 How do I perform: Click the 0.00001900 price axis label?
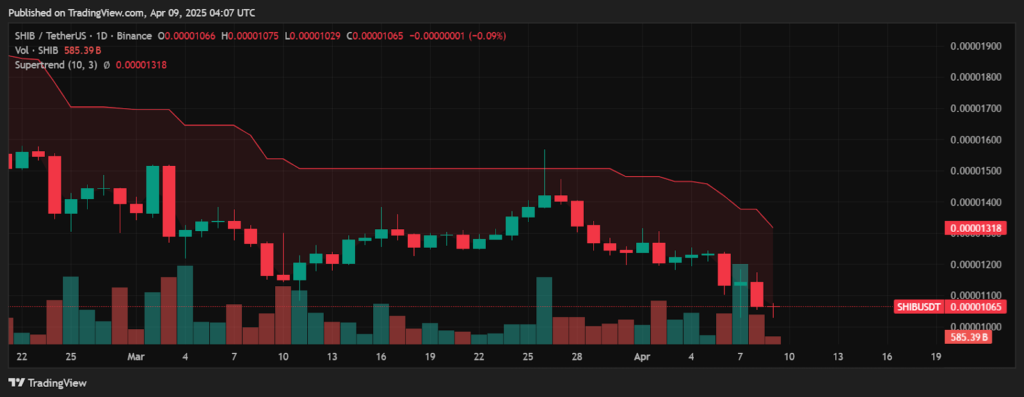click(976, 46)
